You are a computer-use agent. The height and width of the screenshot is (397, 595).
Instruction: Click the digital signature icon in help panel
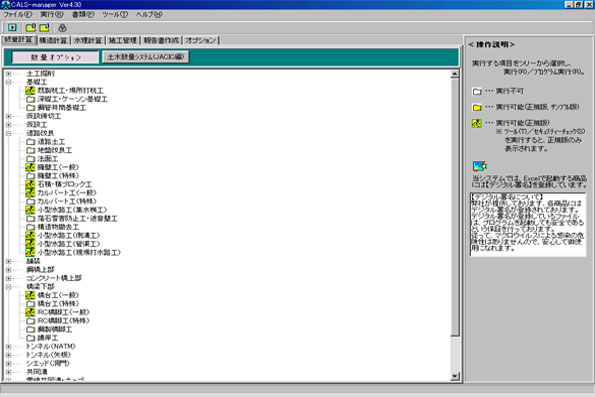point(480,166)
